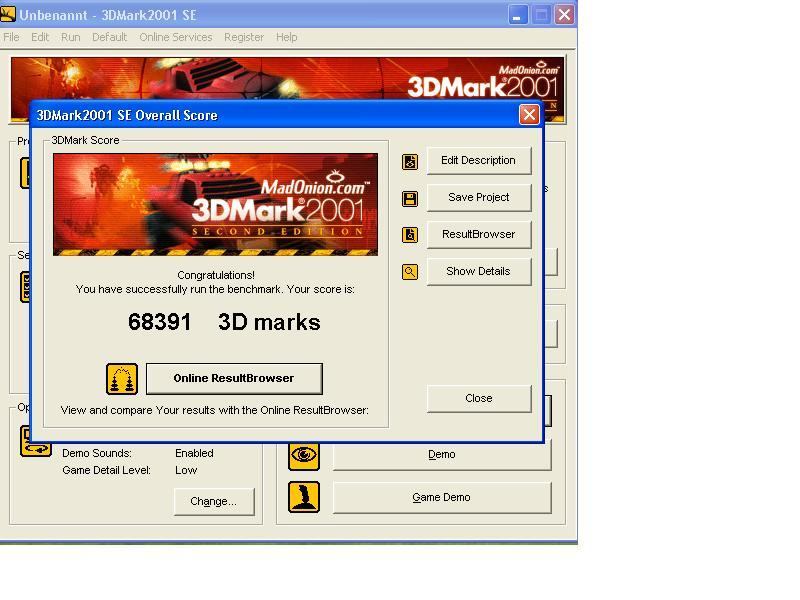This screenshot has width=800, height=600.
Task: Close the 3DMark2001 SE main window
Action: click(564, 15)
